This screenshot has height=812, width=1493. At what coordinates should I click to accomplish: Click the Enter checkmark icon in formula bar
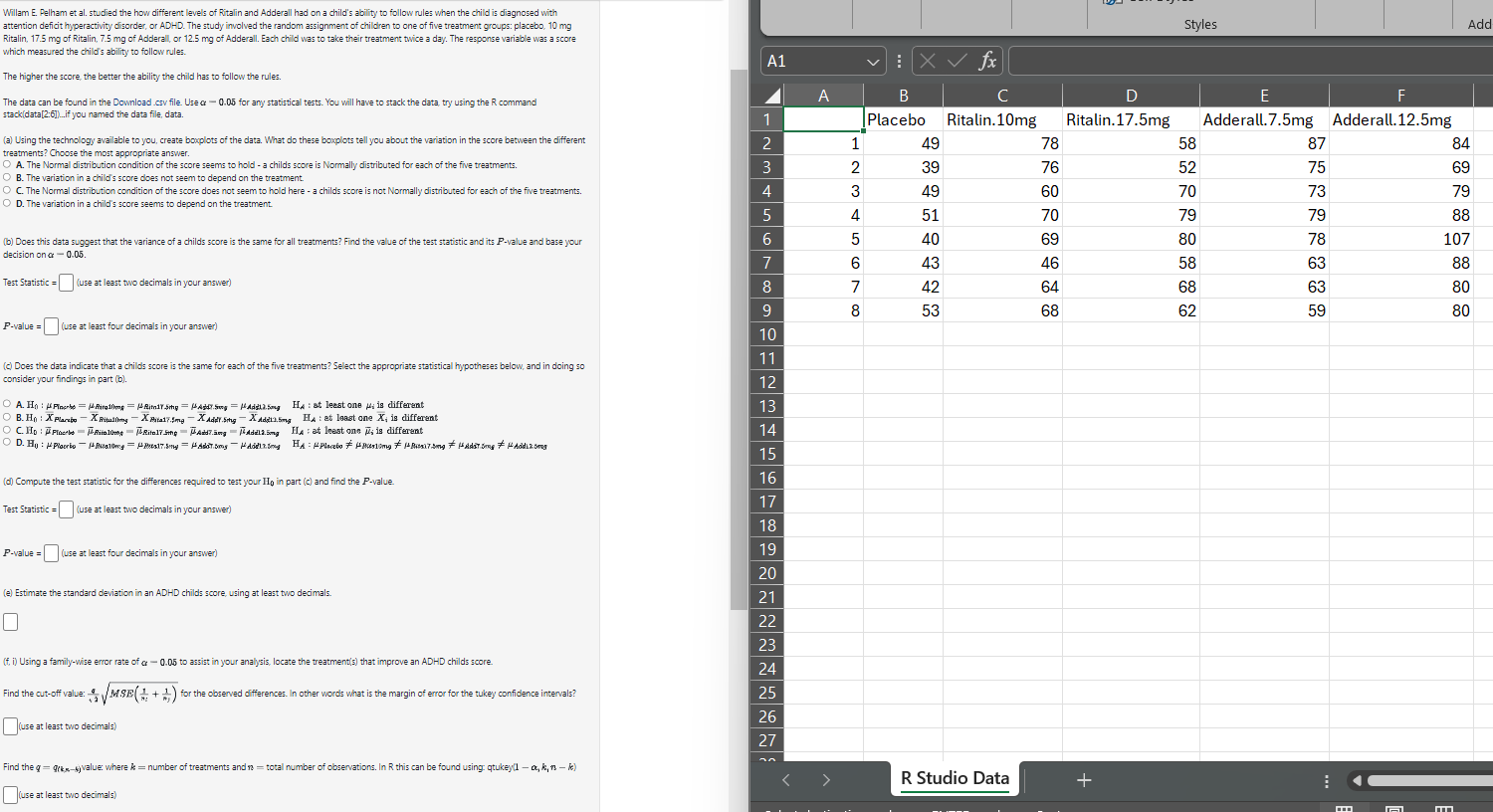(957, 60)
